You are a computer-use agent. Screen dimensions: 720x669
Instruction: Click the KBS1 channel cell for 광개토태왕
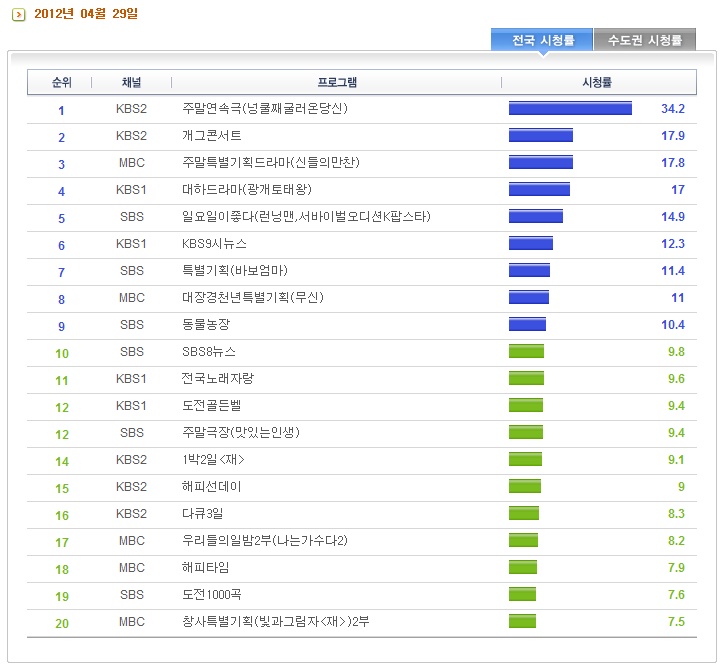[131, 190]
